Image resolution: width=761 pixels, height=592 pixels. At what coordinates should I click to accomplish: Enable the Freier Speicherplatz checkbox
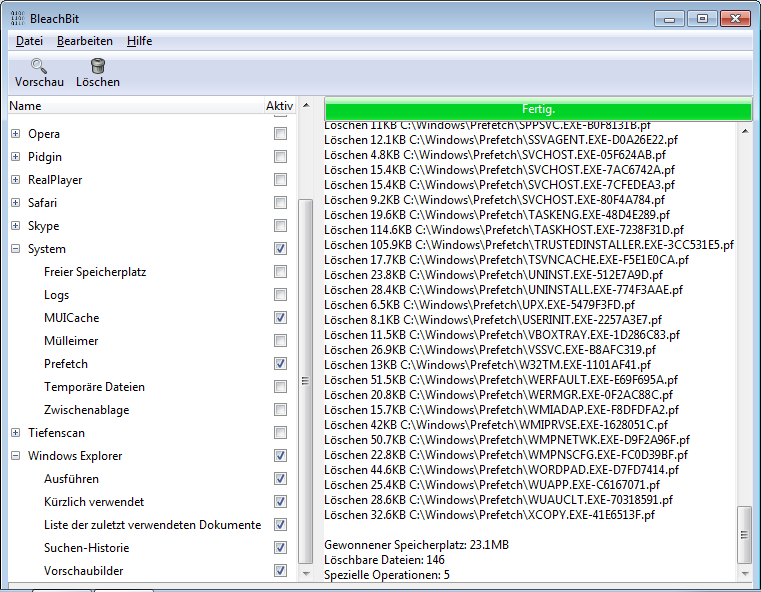pos(281,272)
